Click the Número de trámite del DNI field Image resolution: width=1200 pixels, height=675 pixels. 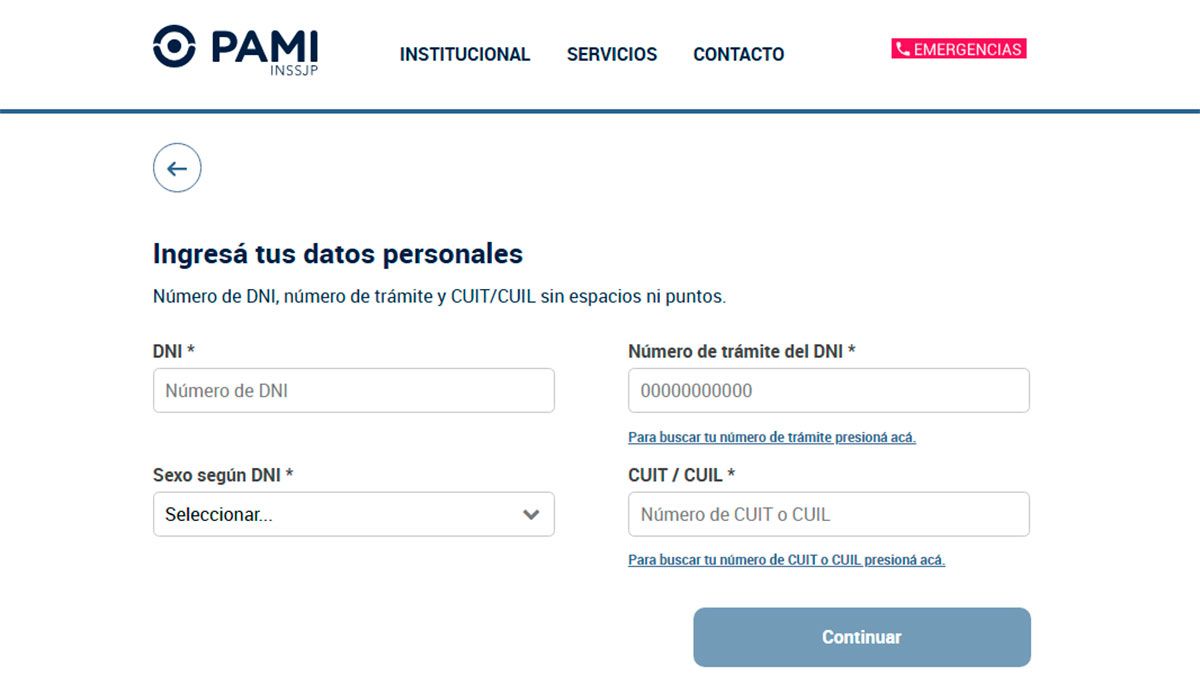(x=828, y=391)
